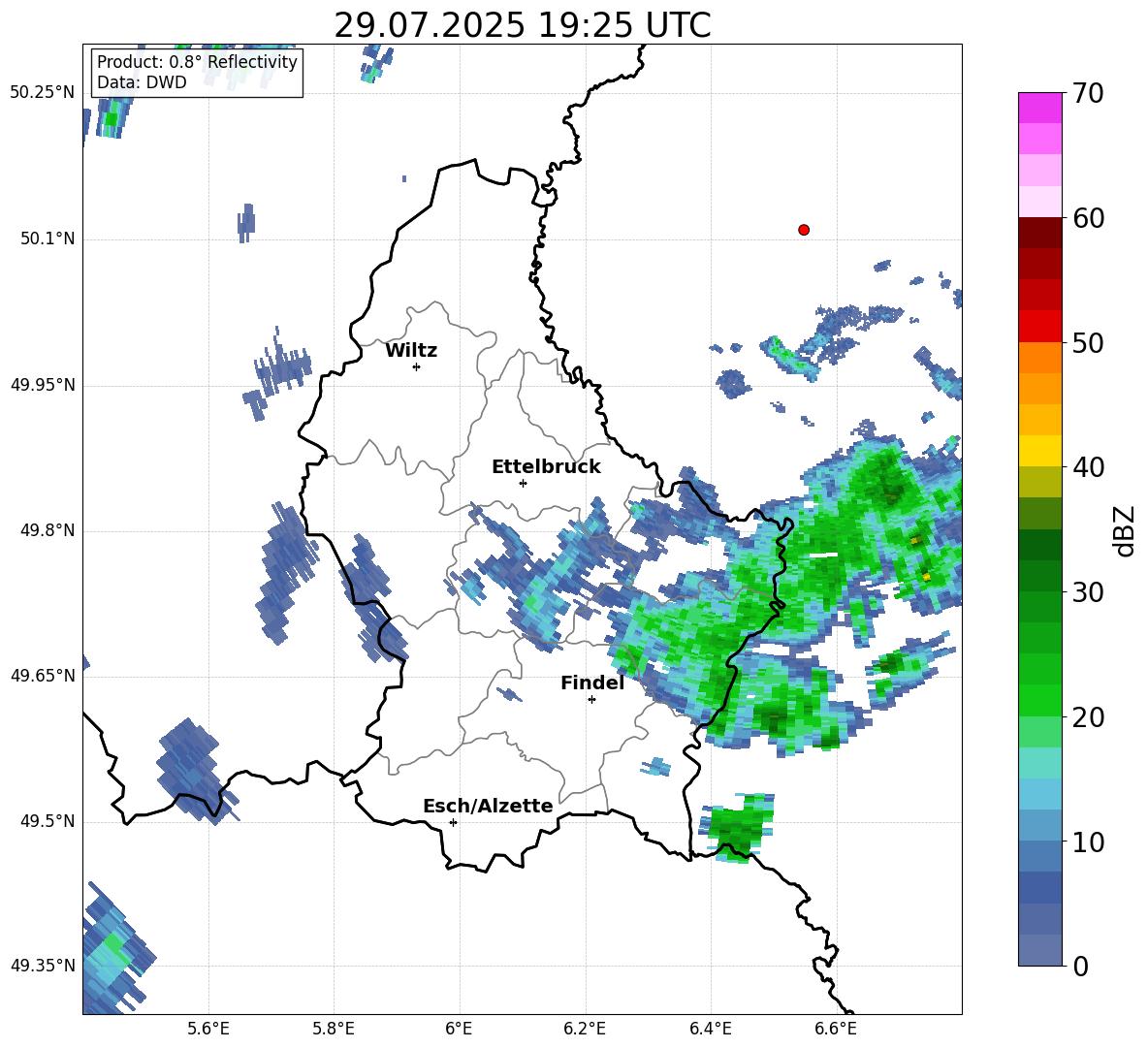This screenshot has height=1048, width=1148.
Task: Click the 49.95°N latitude label
Action: coord(43,384)
